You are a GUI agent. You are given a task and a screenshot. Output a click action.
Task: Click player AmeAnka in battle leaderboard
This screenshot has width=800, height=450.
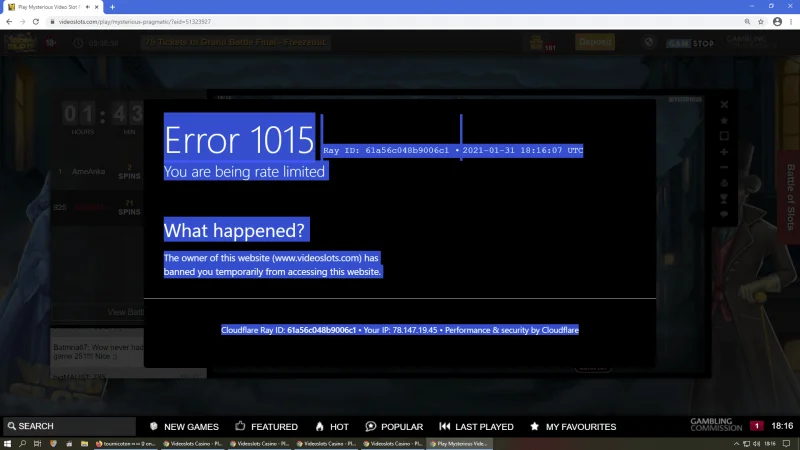click(x=88, y=171)
